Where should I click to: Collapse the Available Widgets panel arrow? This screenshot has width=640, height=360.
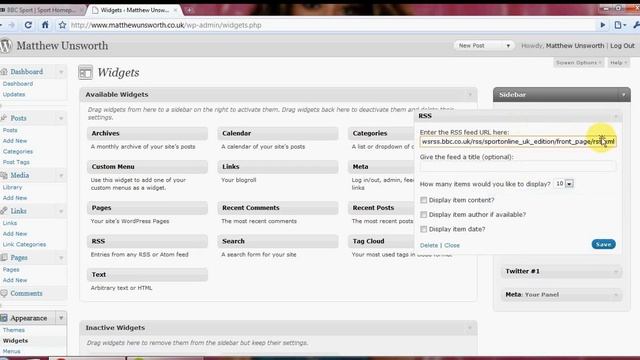click(470, 95)
